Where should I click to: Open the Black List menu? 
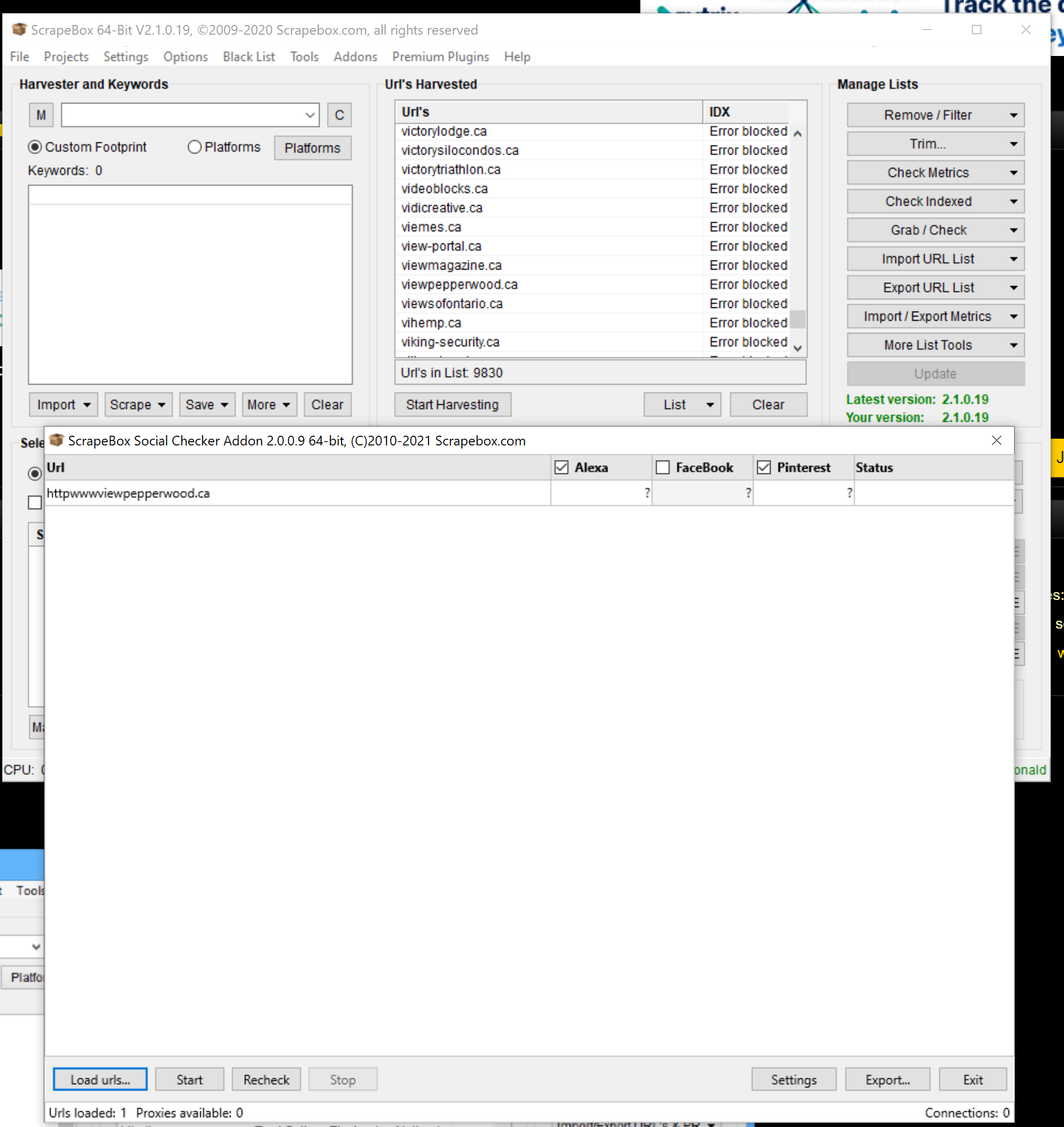[x=249, y=57]
